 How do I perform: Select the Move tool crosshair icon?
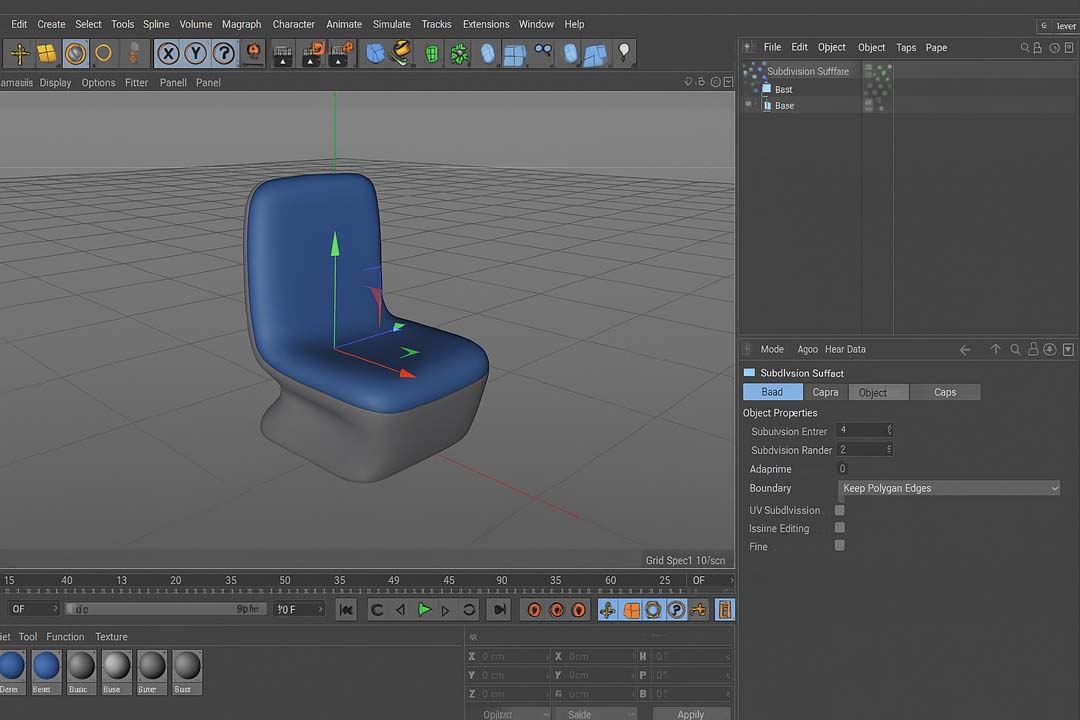[19, 53]
